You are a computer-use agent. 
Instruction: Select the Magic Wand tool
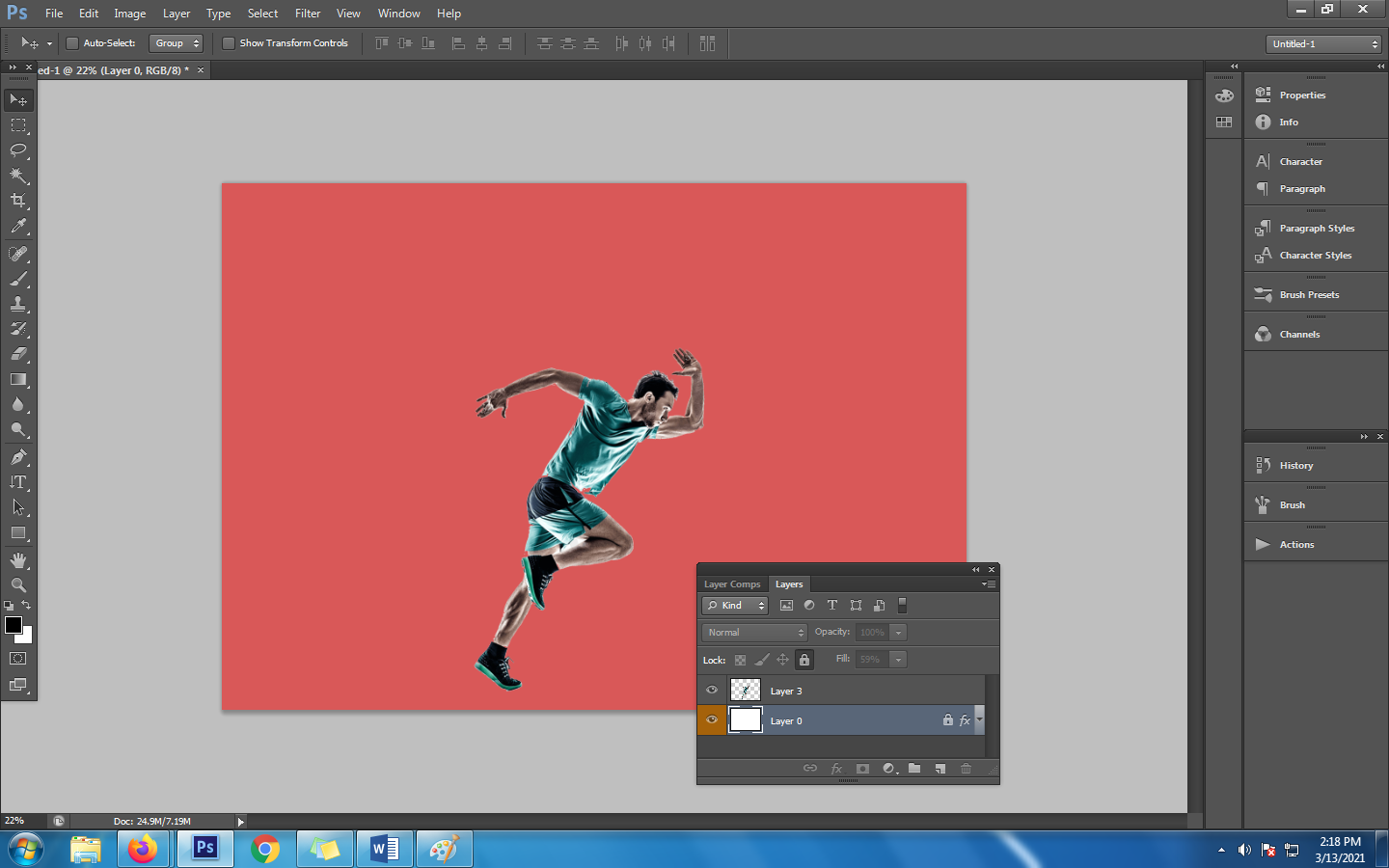click(18, 176)
